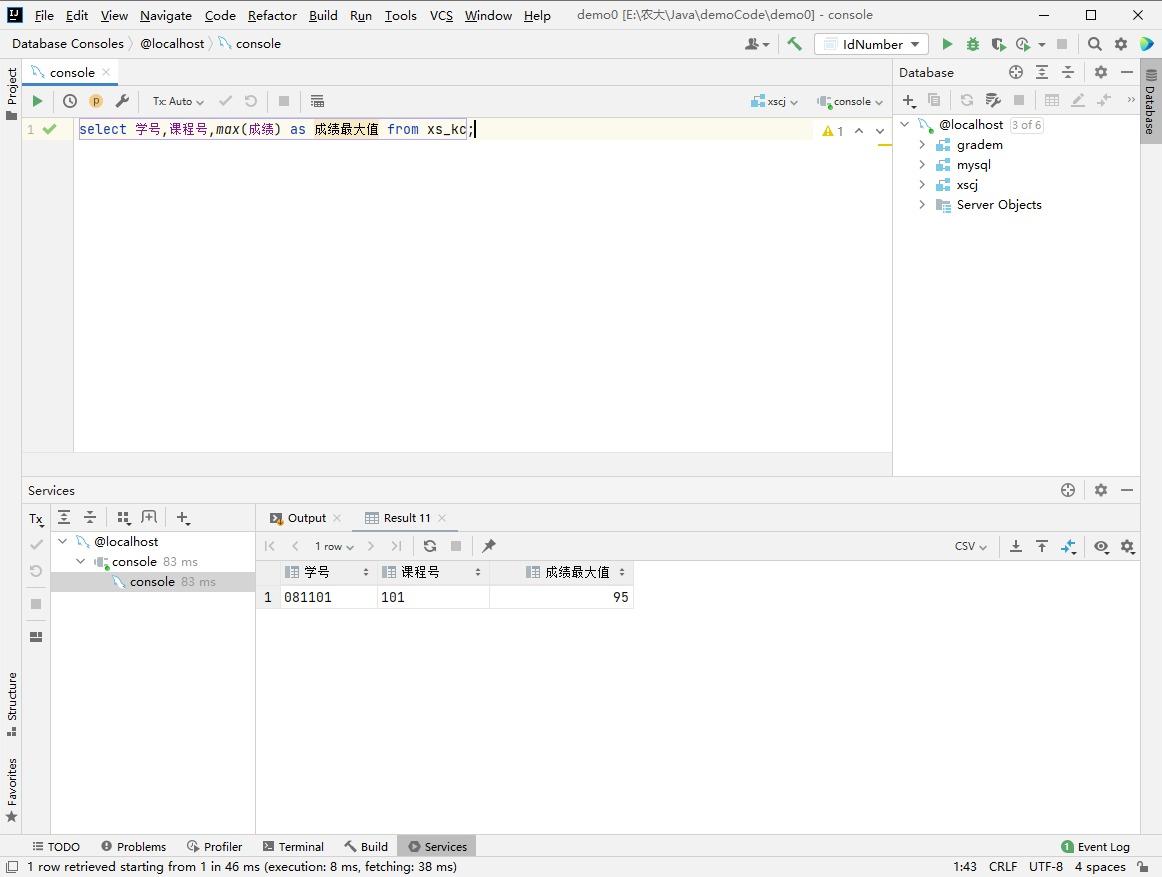Open query history clock icon
Image resolution: width=1162 pixels, height=877 pixels.
70,101
